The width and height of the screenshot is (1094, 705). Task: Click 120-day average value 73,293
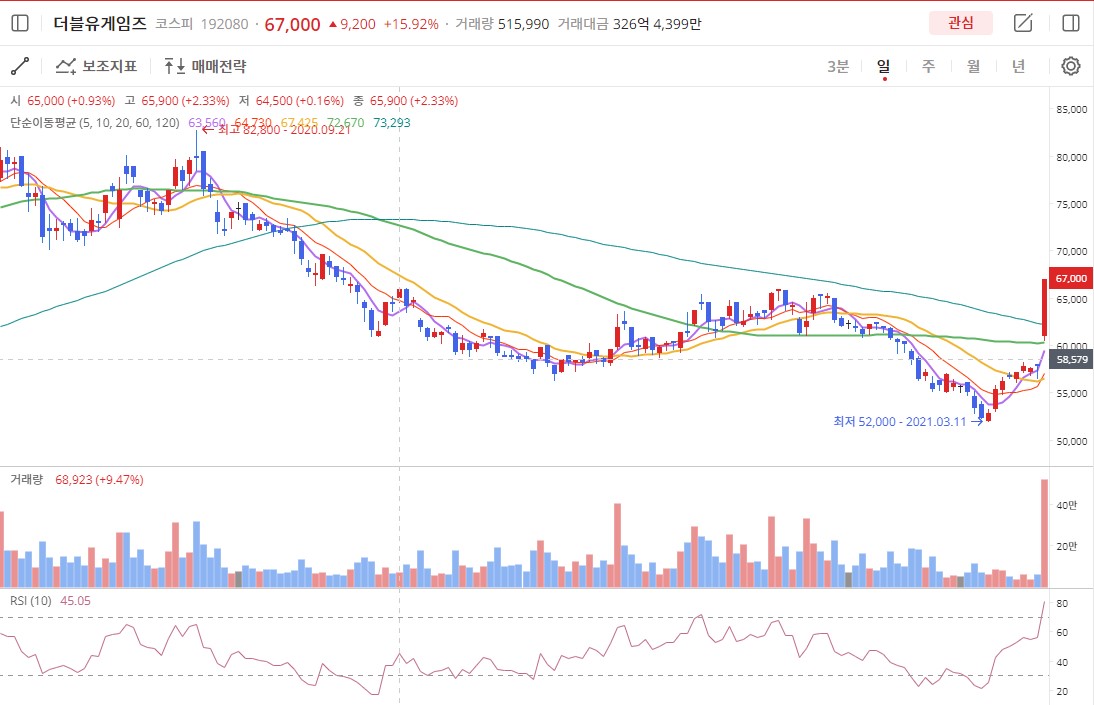pos(391,123)
